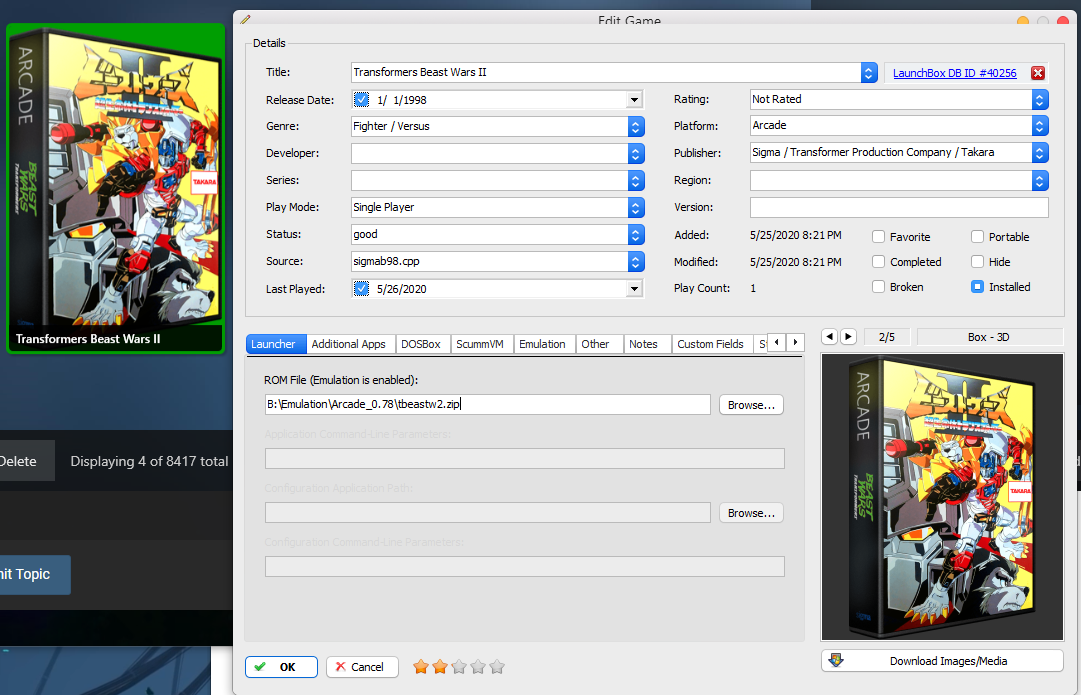
Task: Click the pencil icon in the title bar
Action: click(x=245, y=19)
